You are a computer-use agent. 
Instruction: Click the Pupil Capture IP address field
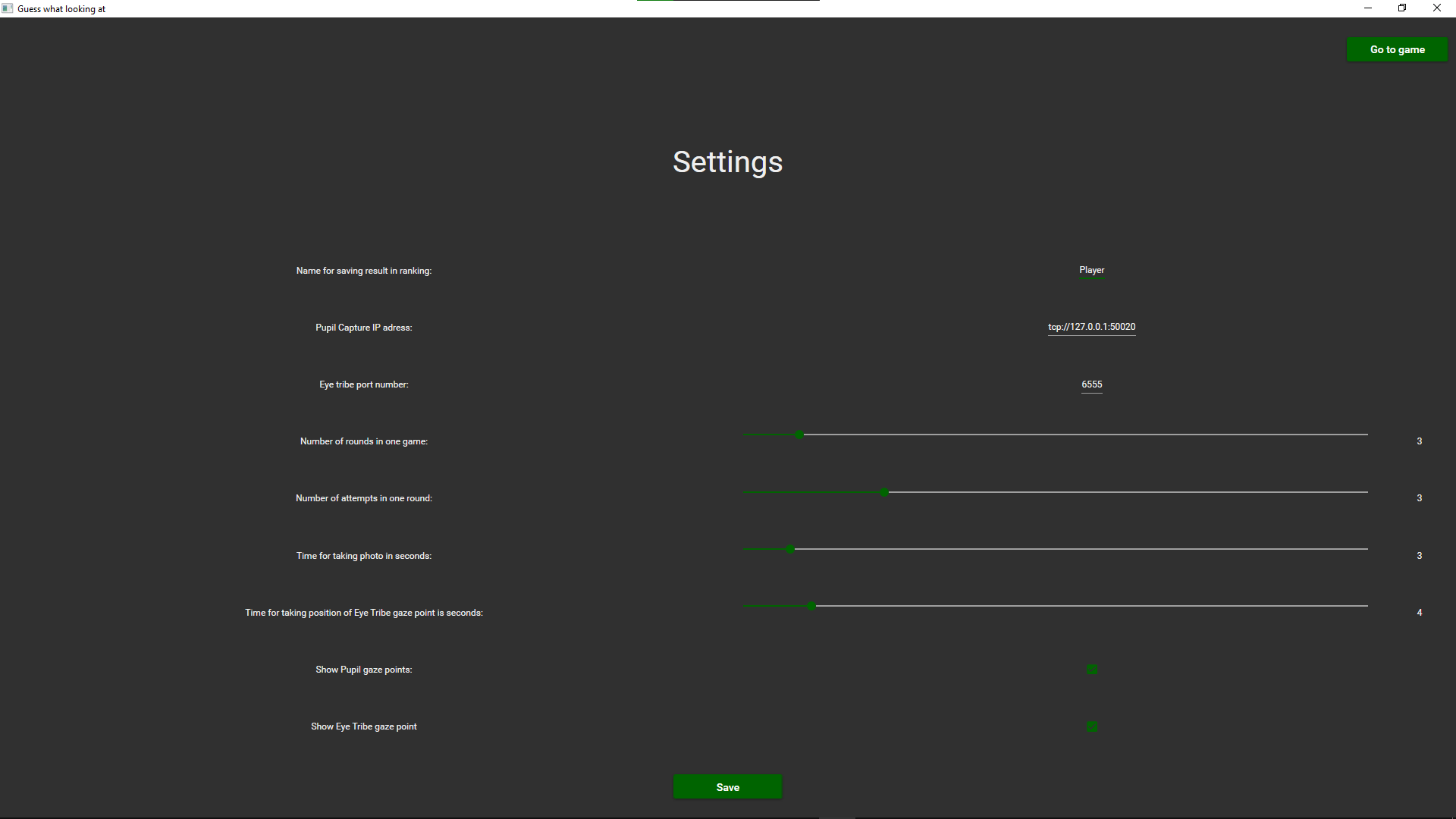pyautogui.click(x=1091, y=327)
